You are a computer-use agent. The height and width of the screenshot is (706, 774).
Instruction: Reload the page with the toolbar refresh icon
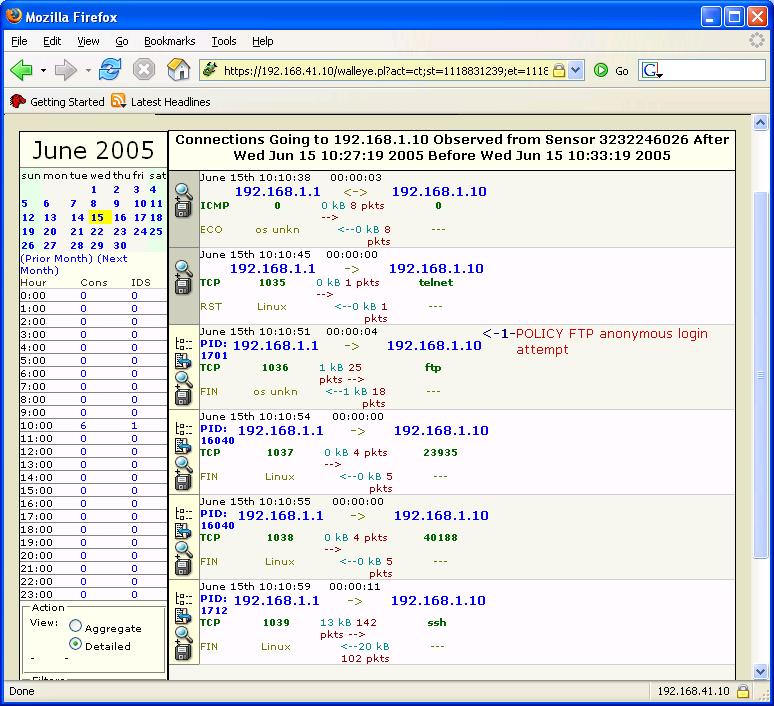110,70
